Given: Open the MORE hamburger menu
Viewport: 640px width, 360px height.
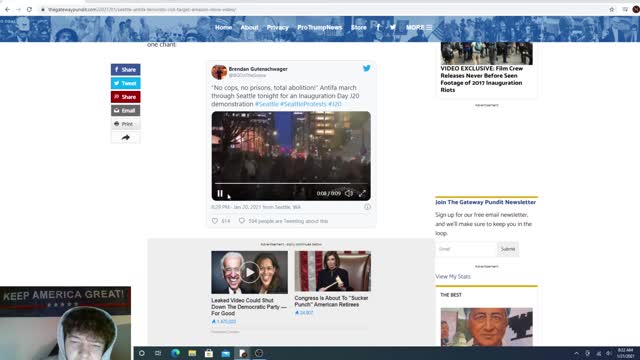Looking at the screenshot, I should pyautogui.click(x=419, y=27).
